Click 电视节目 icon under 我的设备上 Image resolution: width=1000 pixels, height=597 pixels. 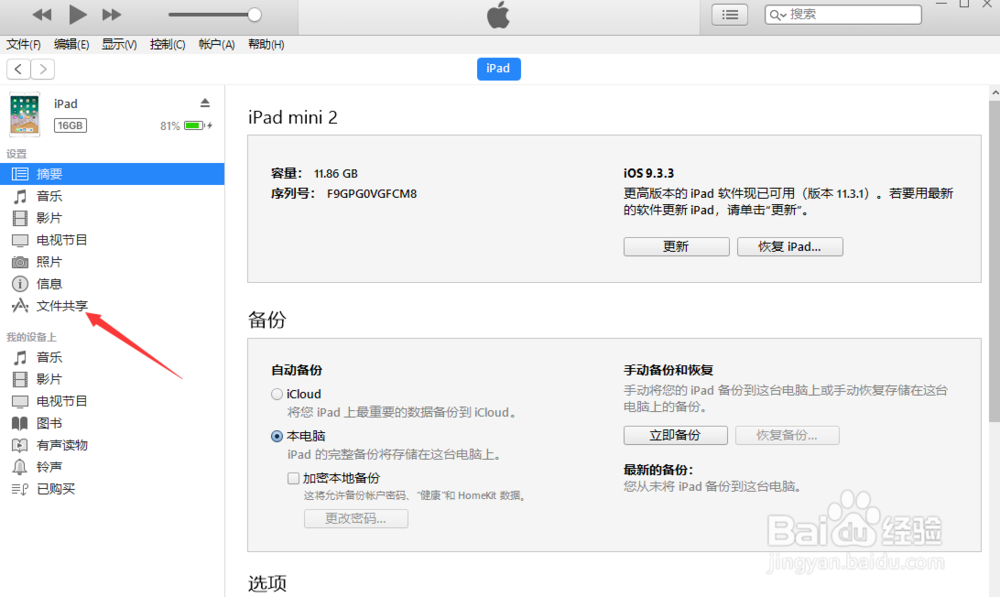coord(20,402)
